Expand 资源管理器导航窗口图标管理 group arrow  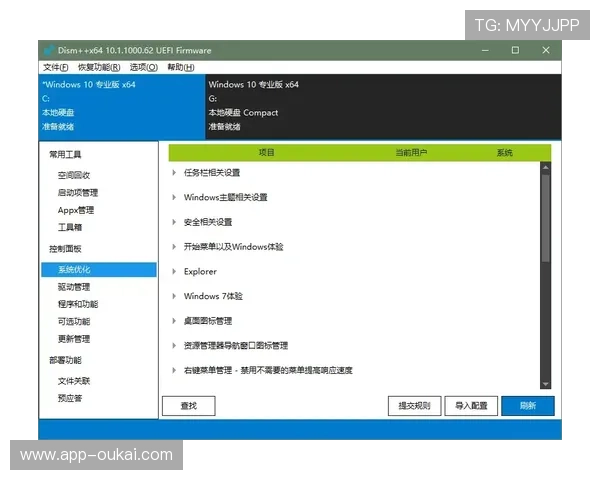174,346
